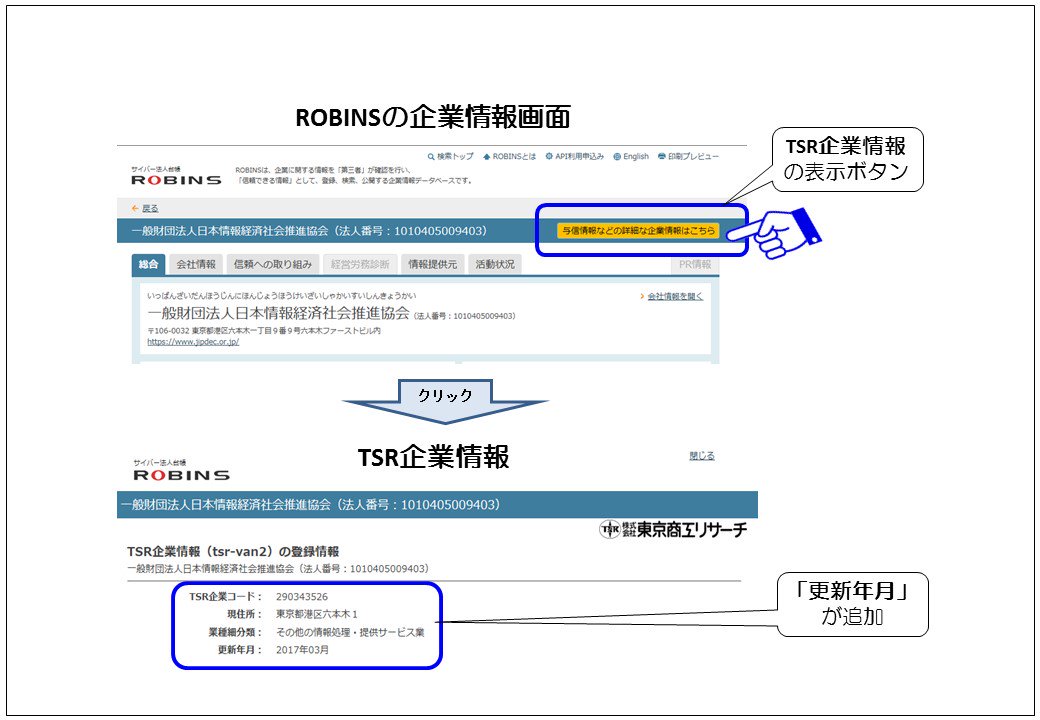Open API利用申込み link

[x=574, y=156]
